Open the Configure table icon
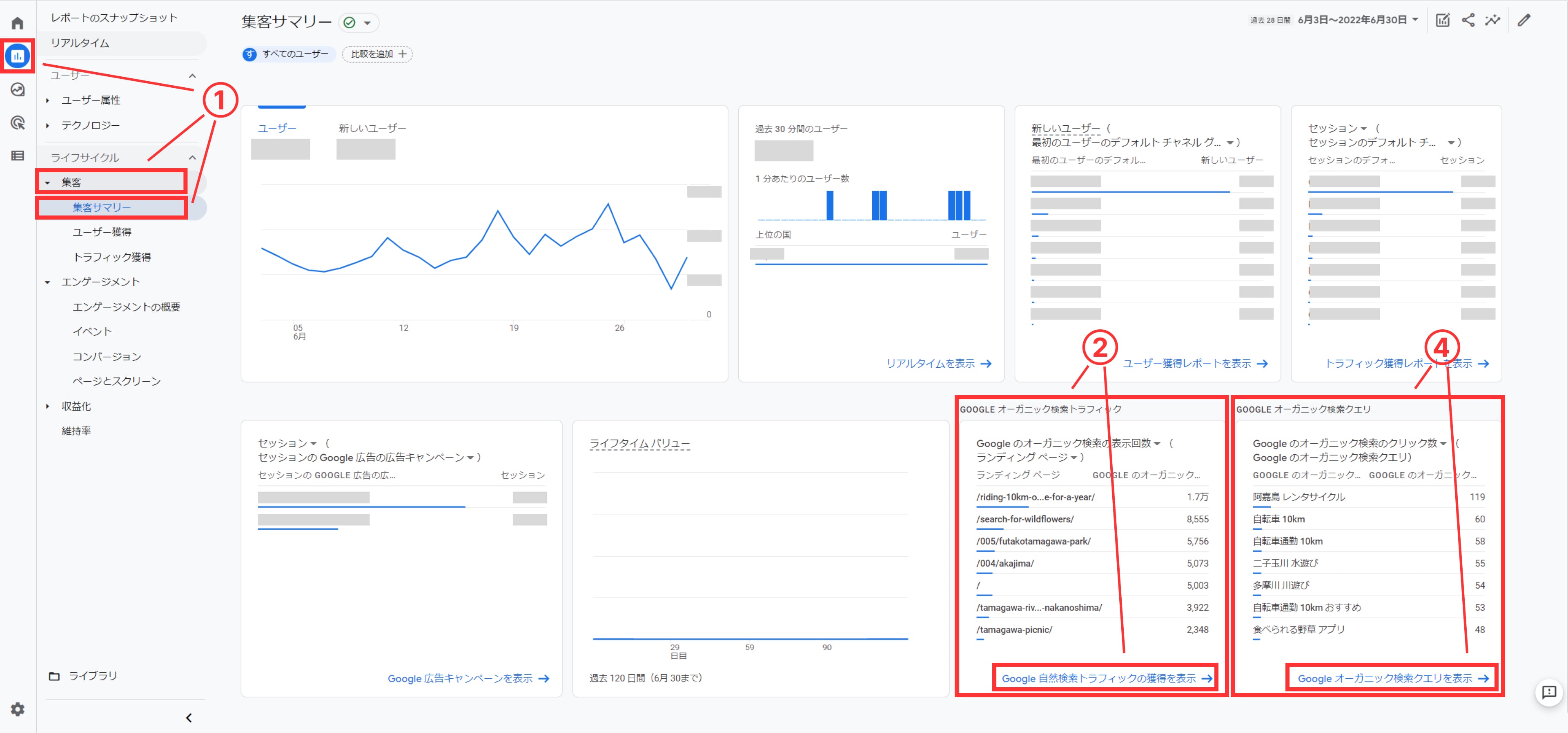This screenshot has height=733, width=1568. [x=18, y=156]
